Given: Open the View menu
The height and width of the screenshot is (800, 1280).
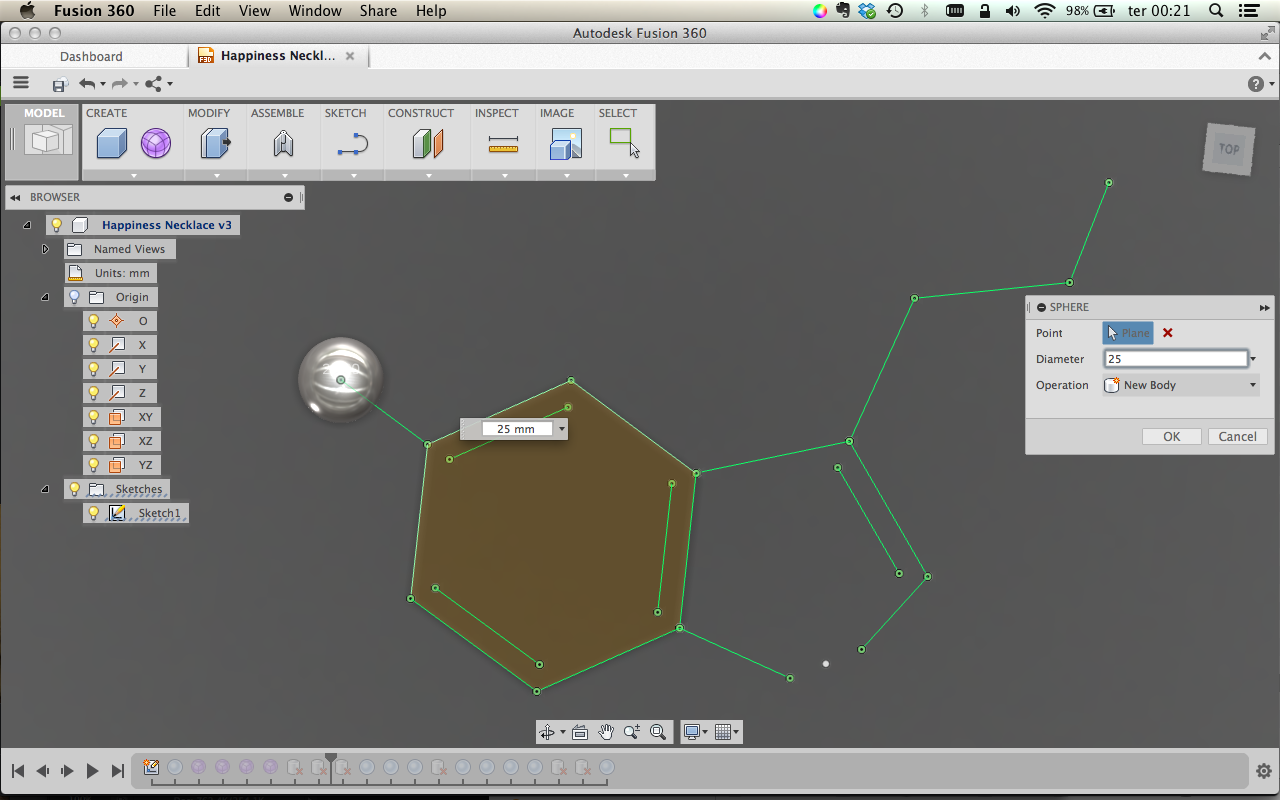Looking at the screenshot, I should (x=254, y=11).
